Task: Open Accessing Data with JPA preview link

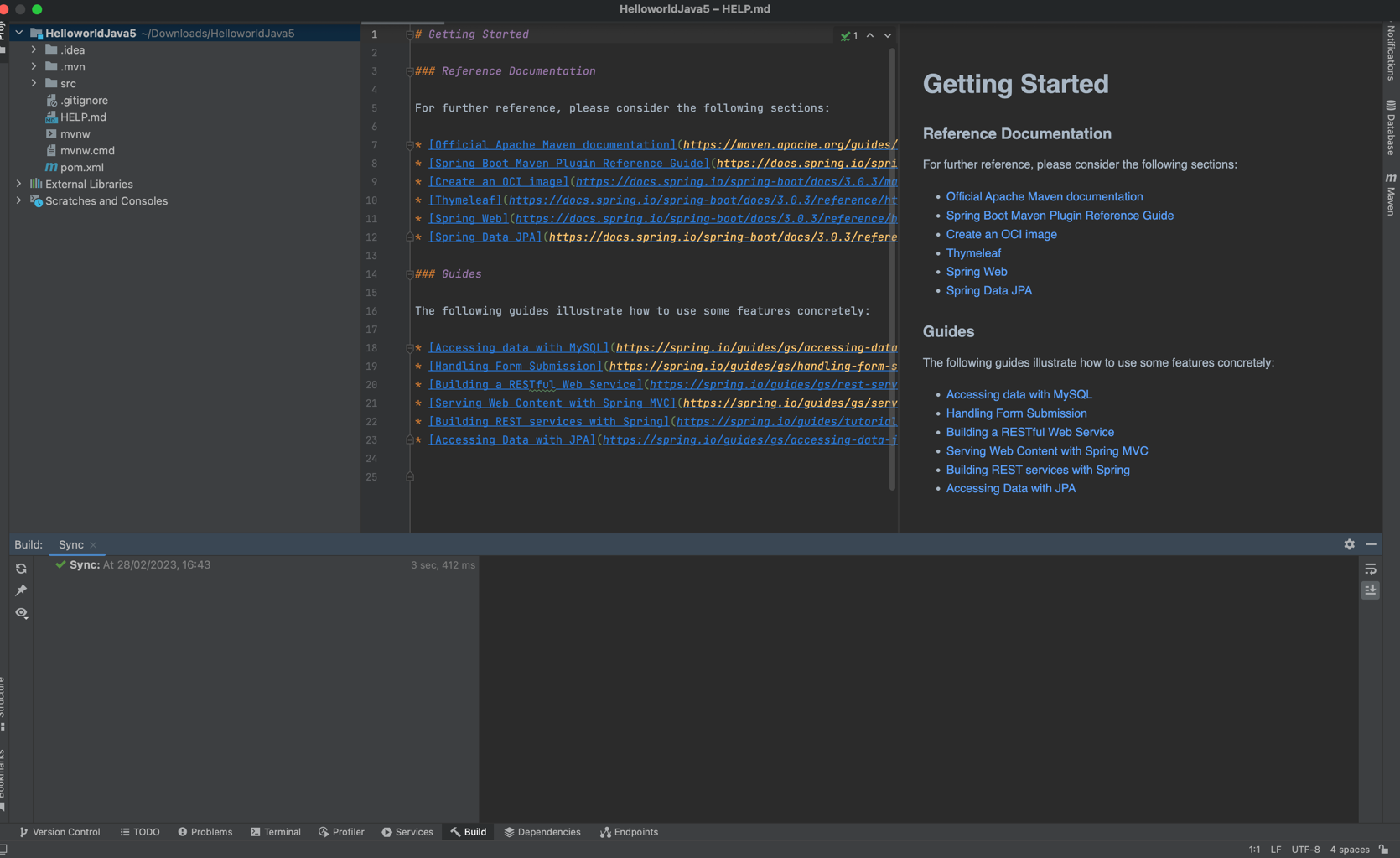Action: (1010, 488)
